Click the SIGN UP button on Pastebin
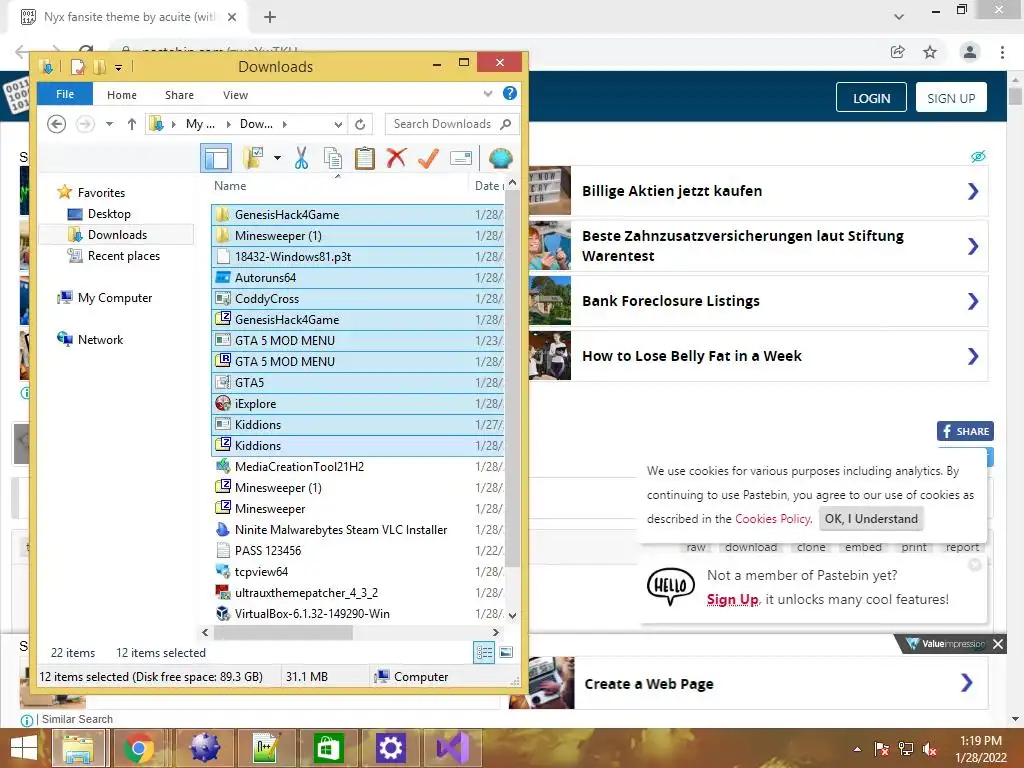1024x768 pixels. (951, 98)
